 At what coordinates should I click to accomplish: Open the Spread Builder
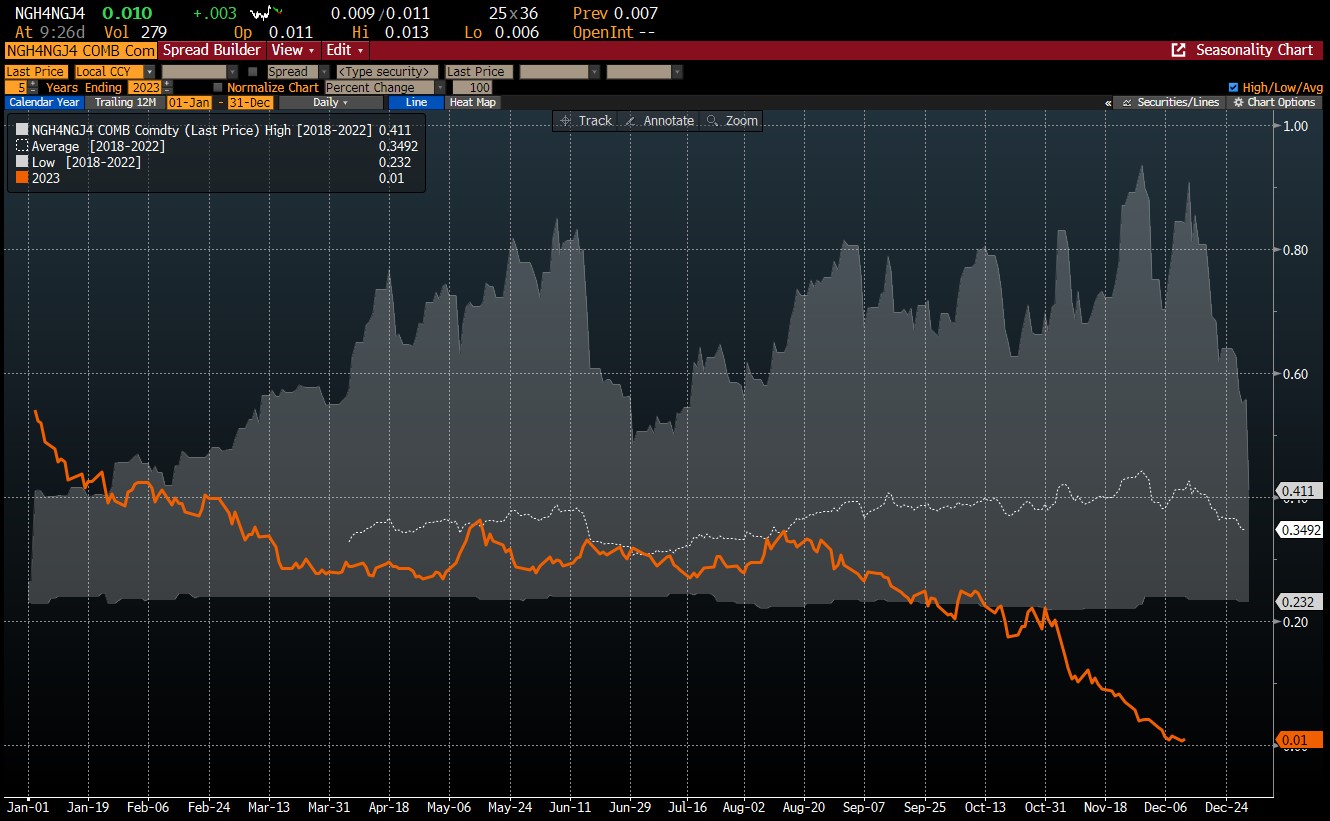[211, 50]
